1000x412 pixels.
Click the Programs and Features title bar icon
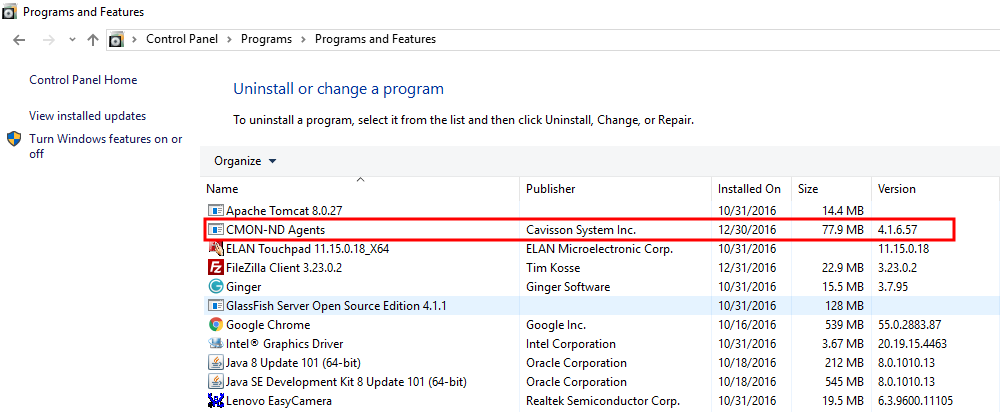(x=10, y=11)
